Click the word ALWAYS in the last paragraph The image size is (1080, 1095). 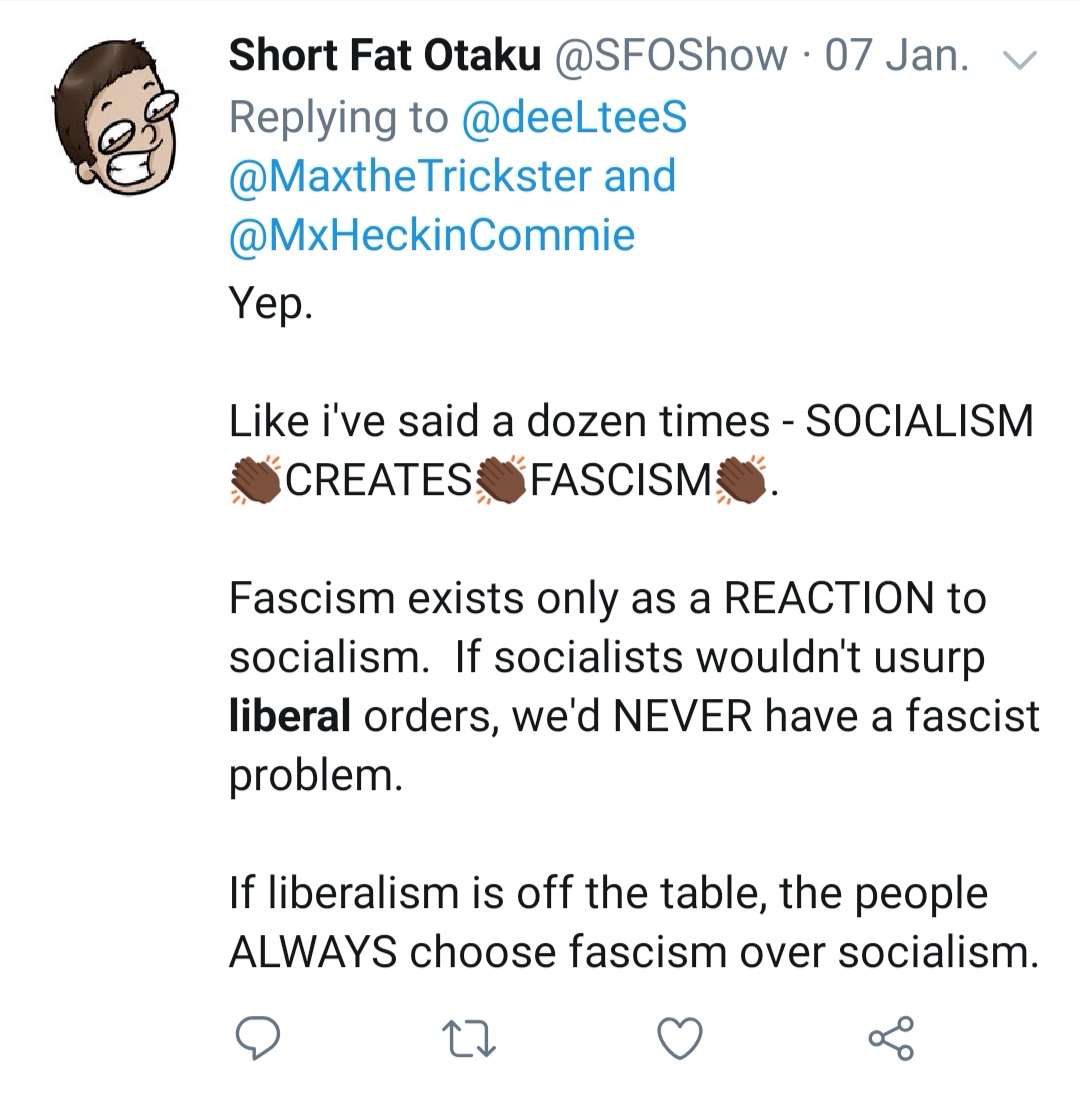tap(312, 952)
